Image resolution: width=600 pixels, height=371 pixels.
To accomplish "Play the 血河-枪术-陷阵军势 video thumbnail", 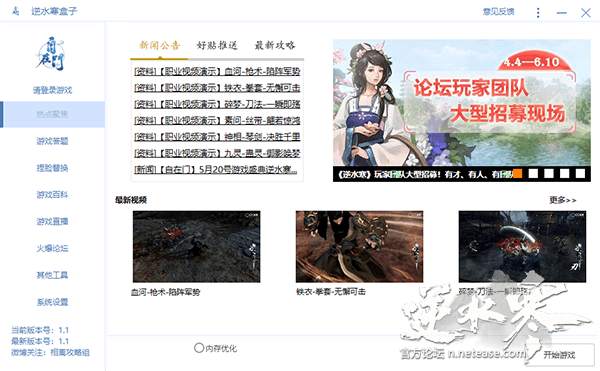I will point(196,247).
